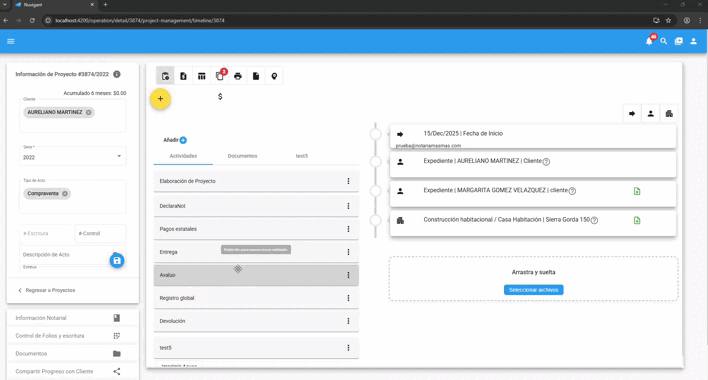Screen dimensions: 708x380
Task: Open options menu for Avaluo
Action: click(348, 275)
